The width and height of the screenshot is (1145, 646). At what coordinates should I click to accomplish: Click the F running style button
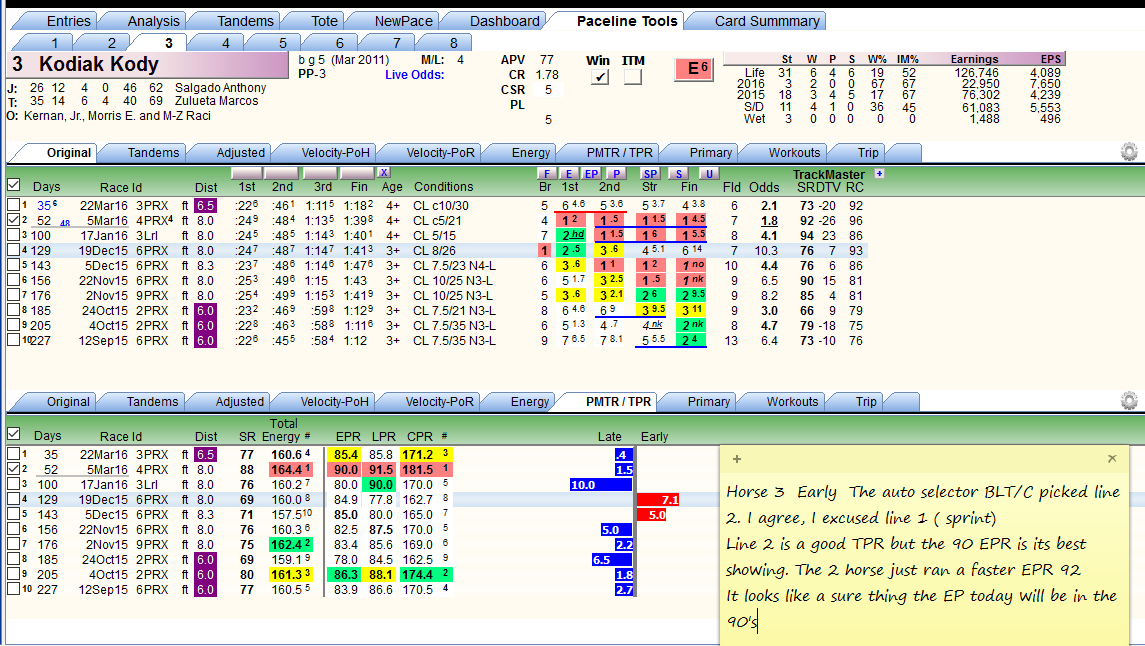(x=546, y=174)
